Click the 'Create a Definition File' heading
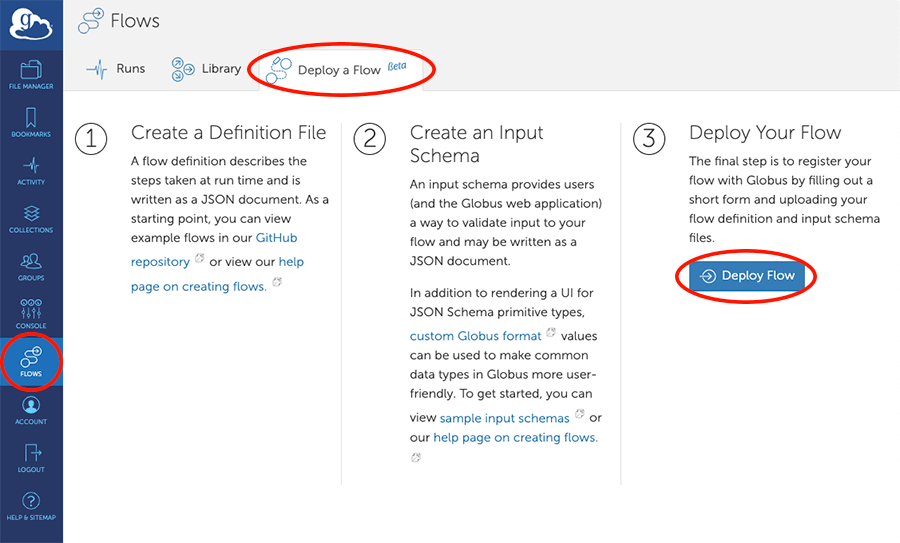The image size is (900, 543). tap(228, 133)
